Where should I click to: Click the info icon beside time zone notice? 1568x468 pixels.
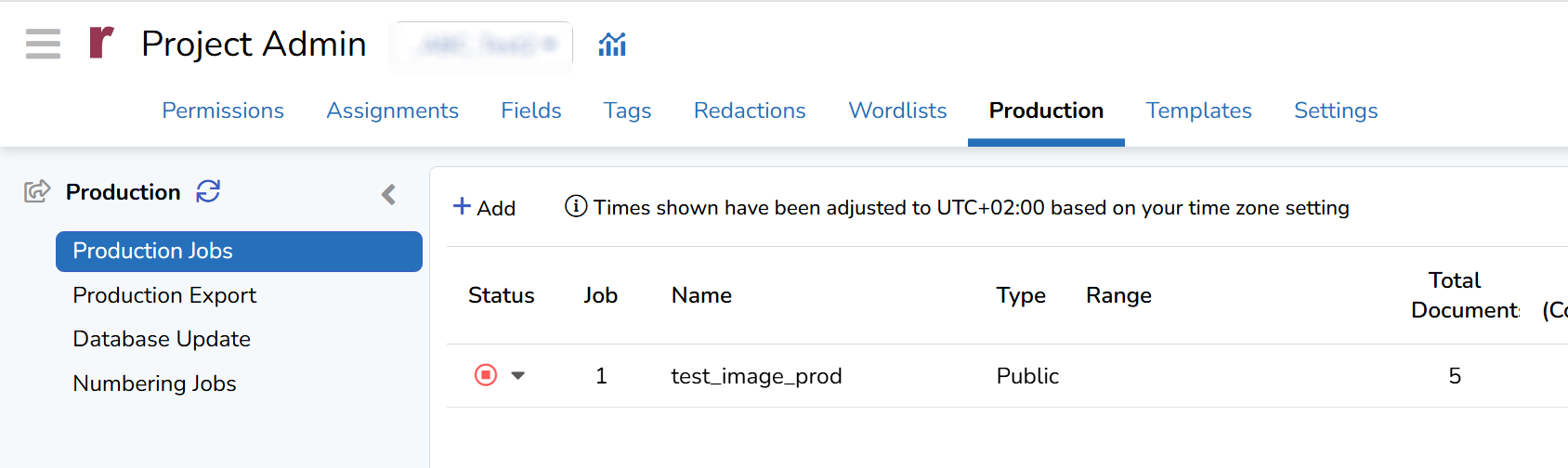(x=576, y=206)
